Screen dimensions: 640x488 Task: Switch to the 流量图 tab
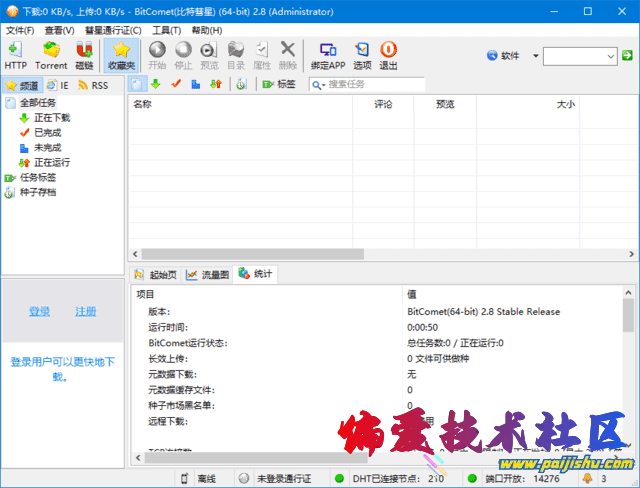207,275
